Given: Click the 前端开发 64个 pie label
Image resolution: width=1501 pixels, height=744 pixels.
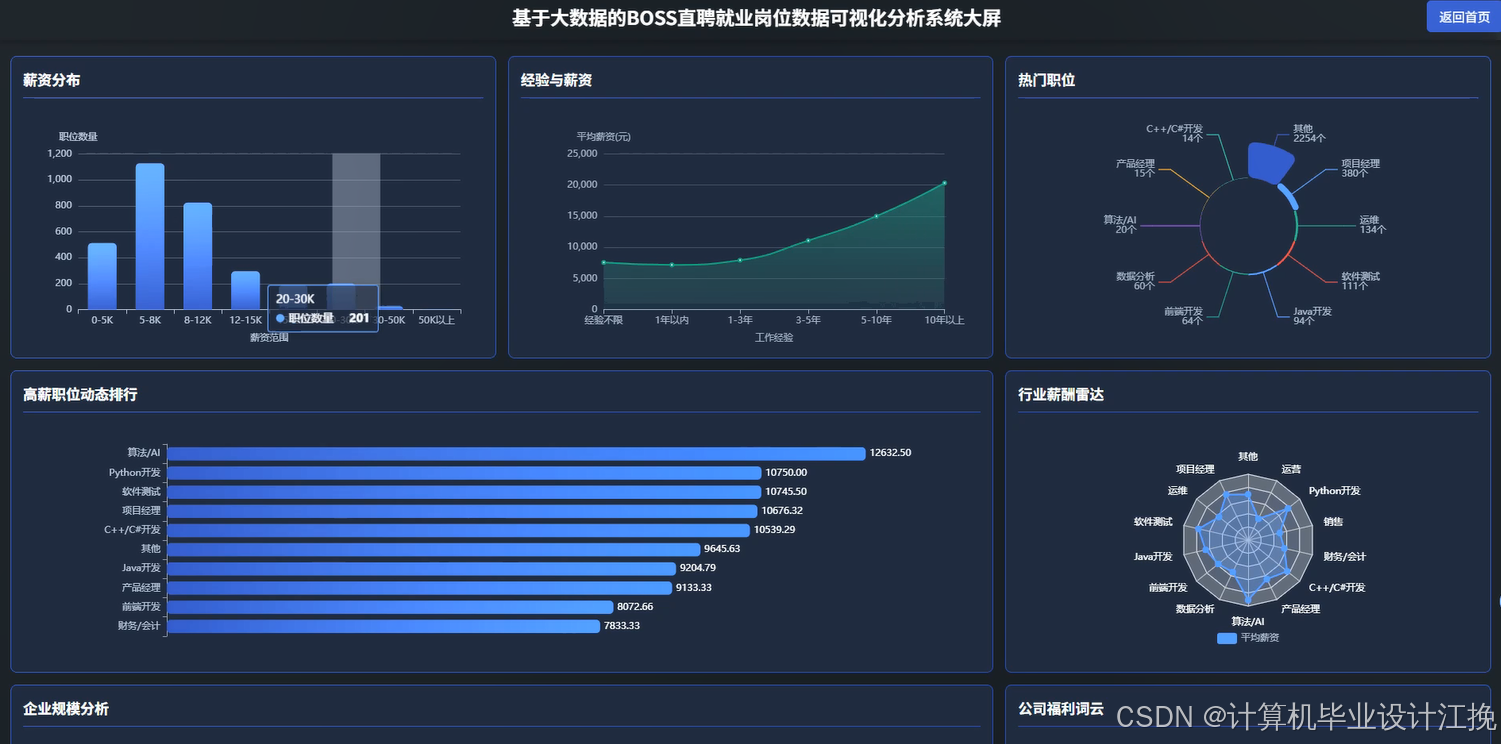Looking at the screenshot, I should [x=1184, y=316].
